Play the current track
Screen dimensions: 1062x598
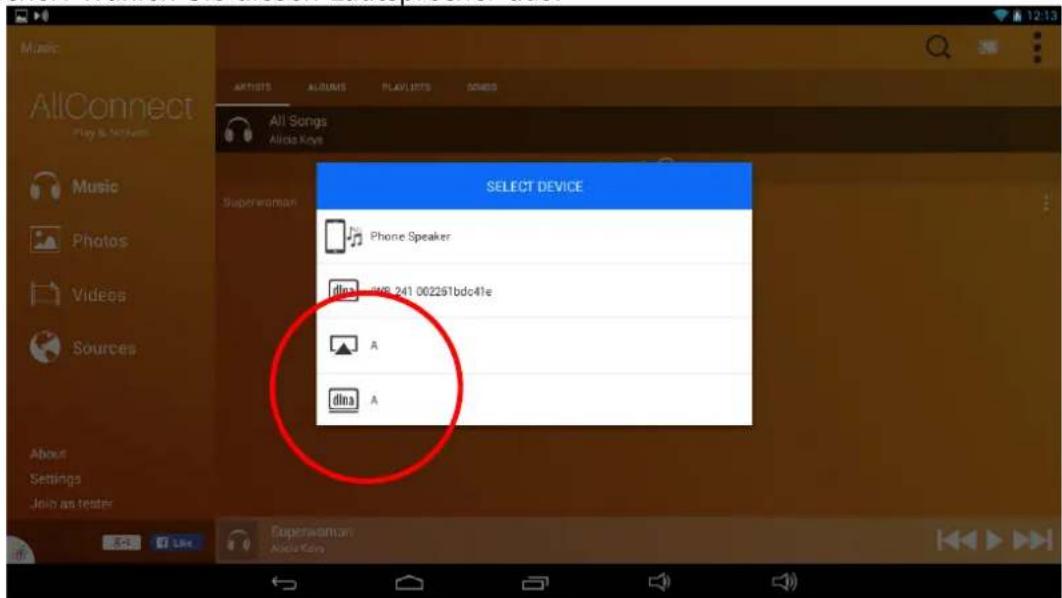[x=994, y=540]
